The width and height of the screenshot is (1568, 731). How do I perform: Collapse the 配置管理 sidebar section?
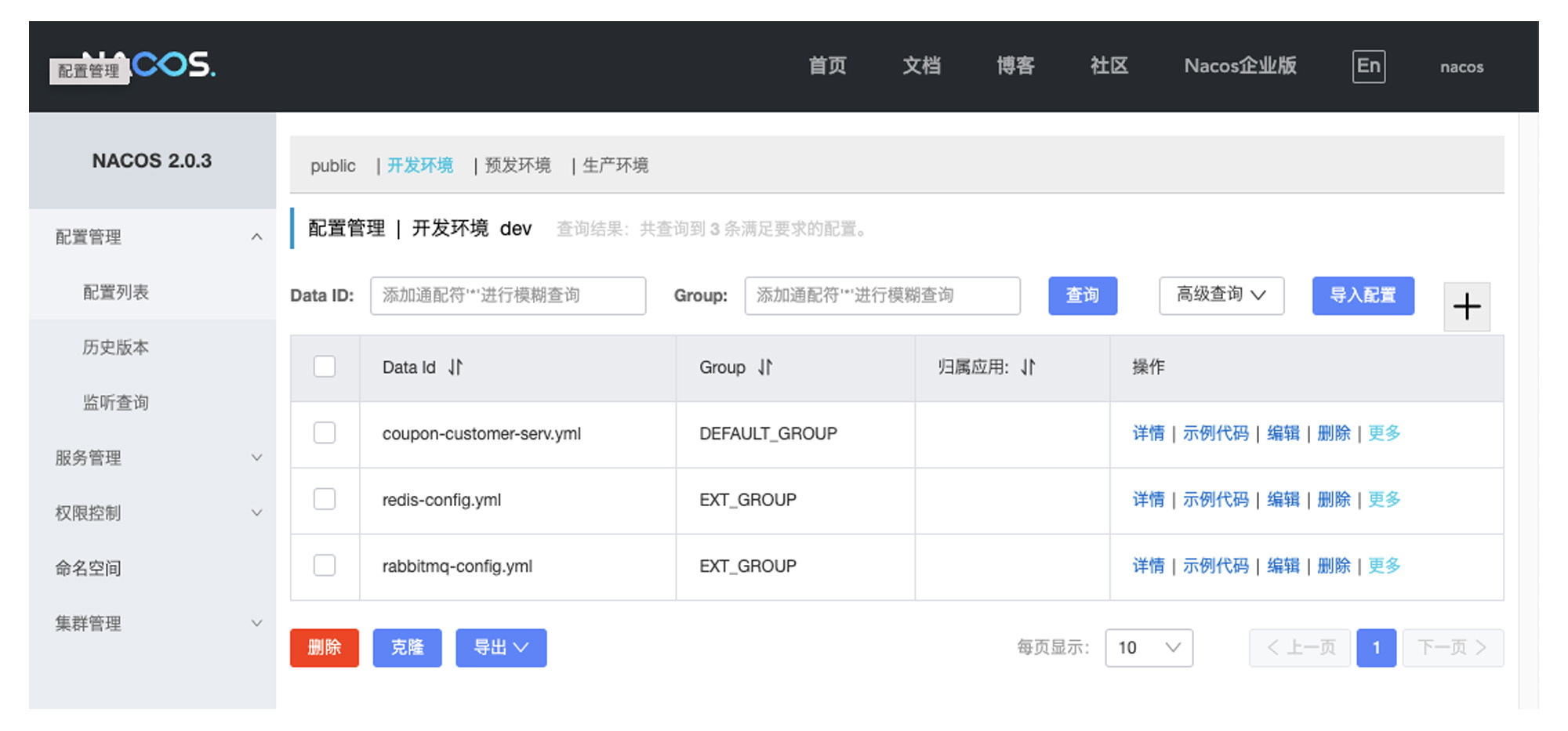coord(256,237)
